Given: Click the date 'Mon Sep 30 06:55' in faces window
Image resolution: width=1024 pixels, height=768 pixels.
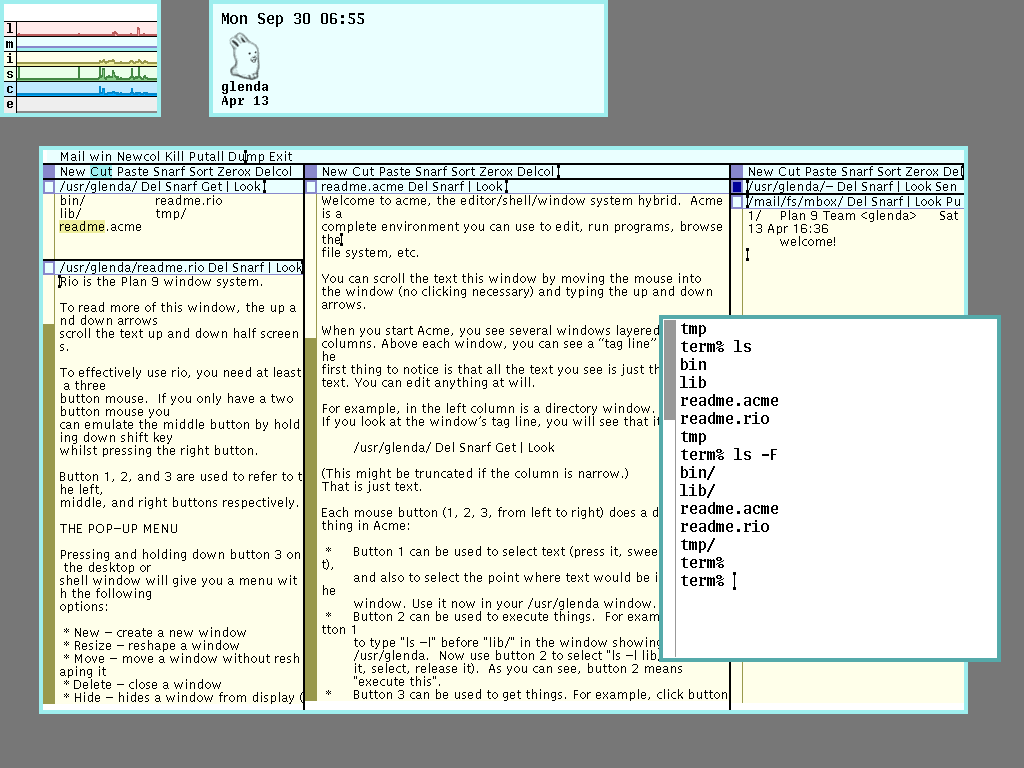Looking at the screenshot, I should coord(293,19).
